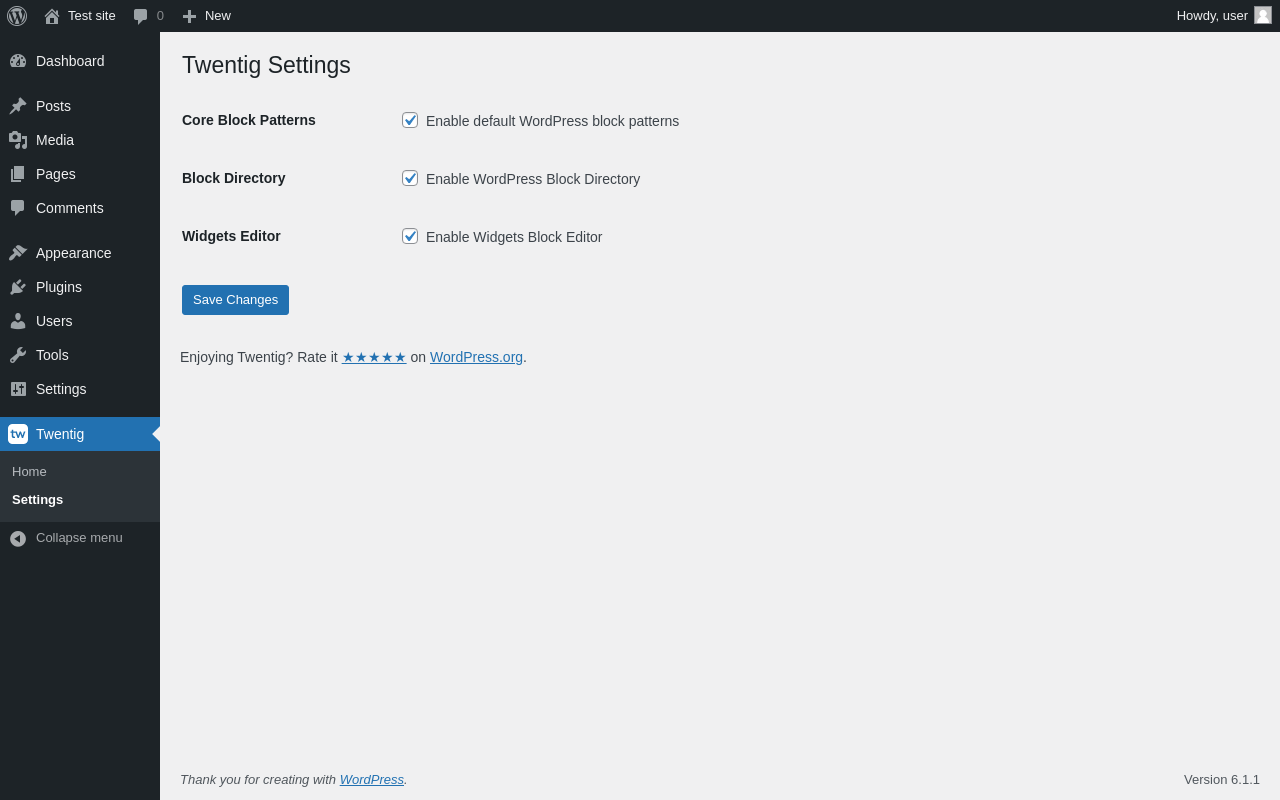This screenshot has height=800, width=1280.
Task: Click the five-star rating link
Action: (x=374, y=357)
